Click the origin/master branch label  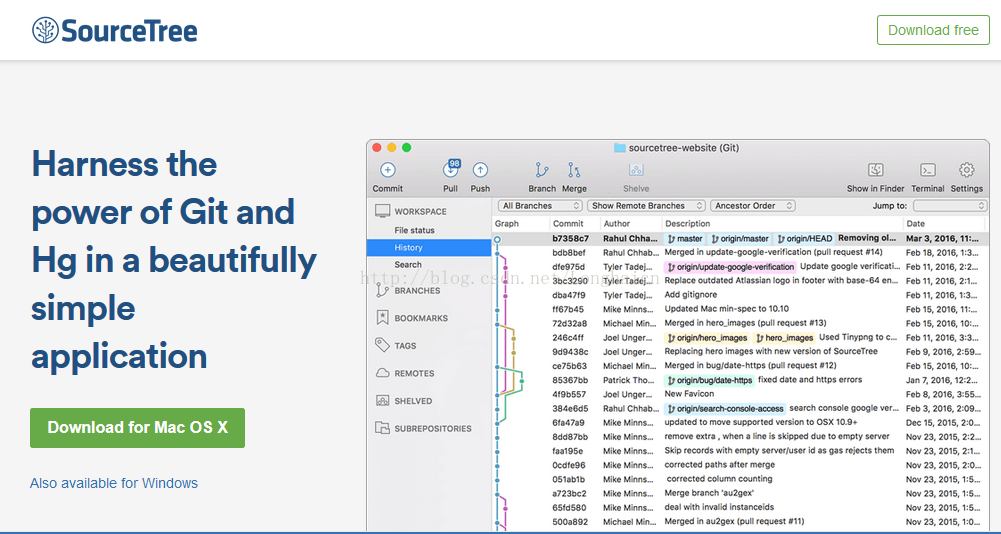pos(740,238)
